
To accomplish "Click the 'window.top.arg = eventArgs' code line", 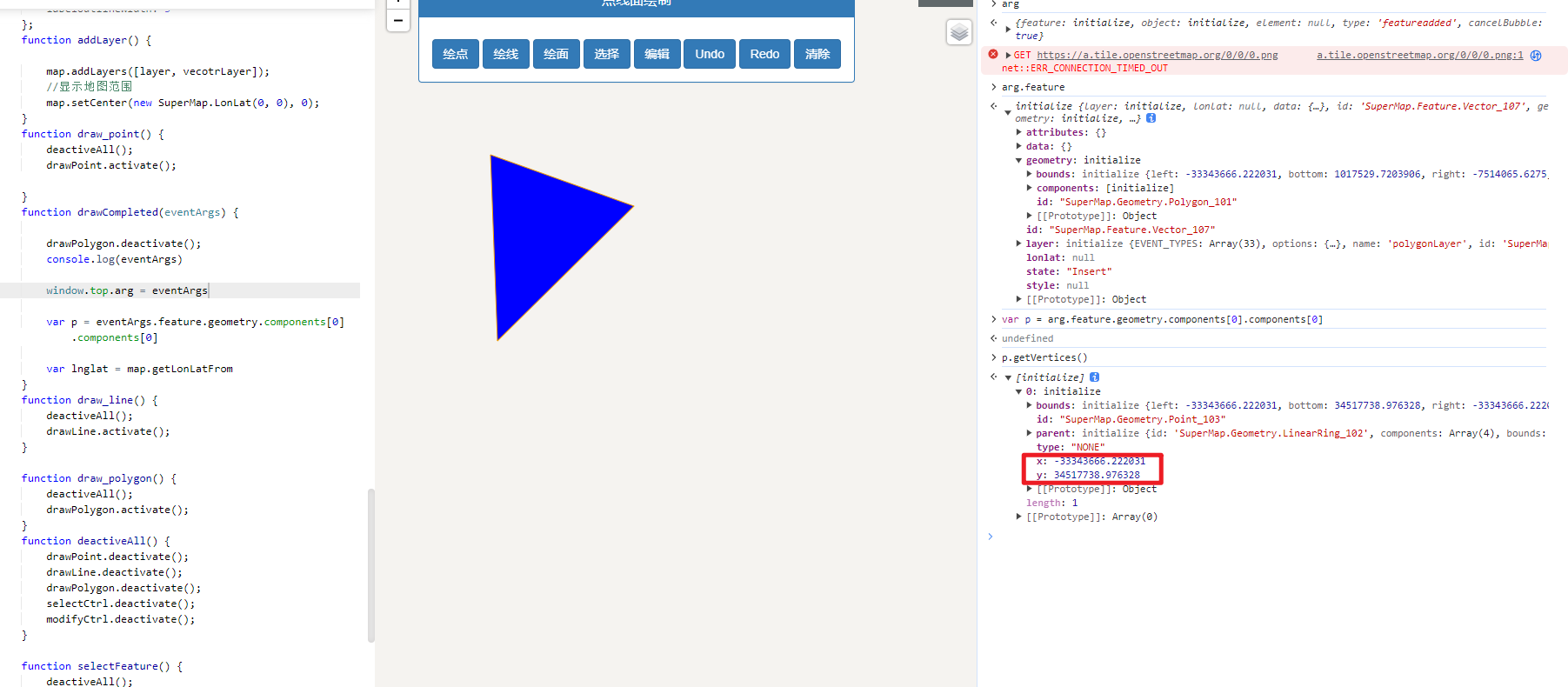I will (127, 290).
